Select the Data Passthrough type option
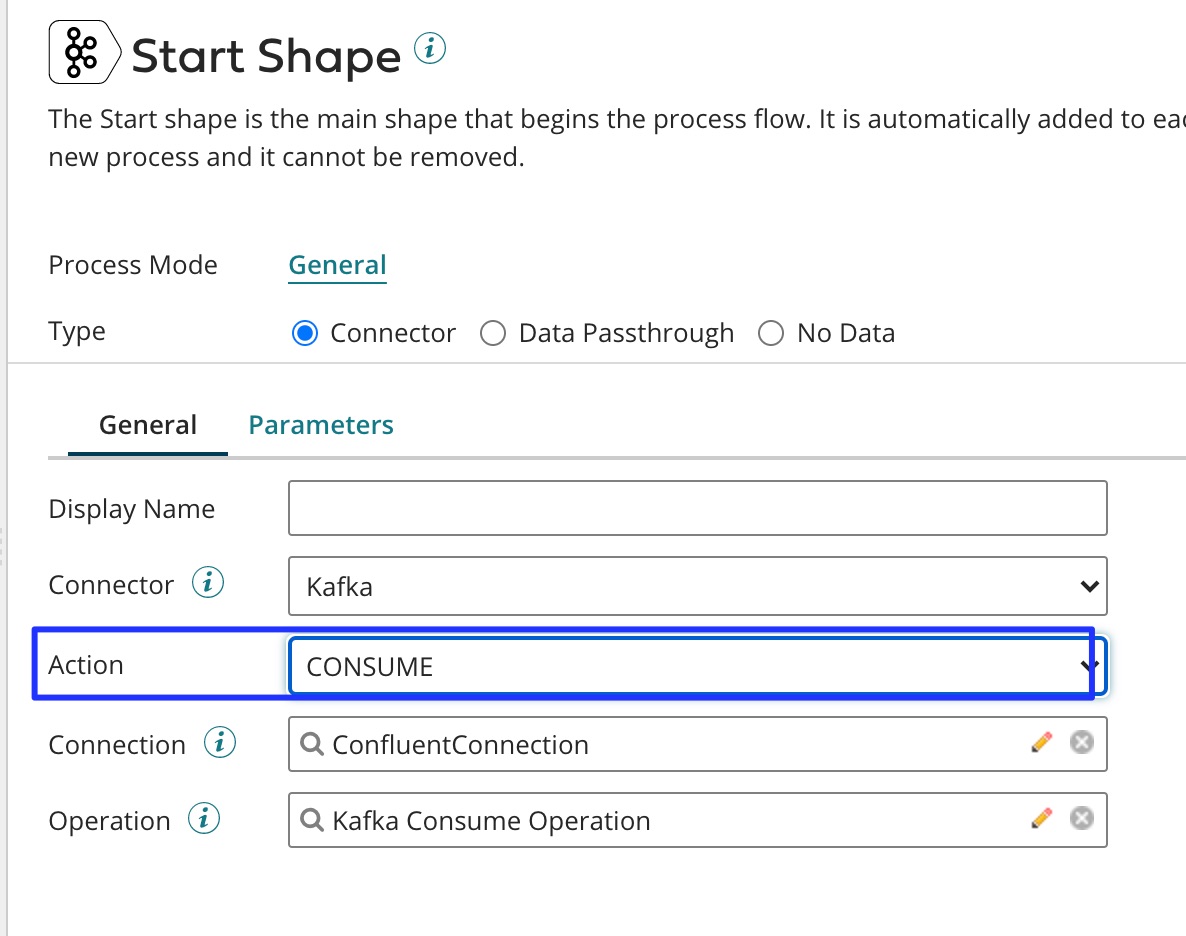 [493, 333]
